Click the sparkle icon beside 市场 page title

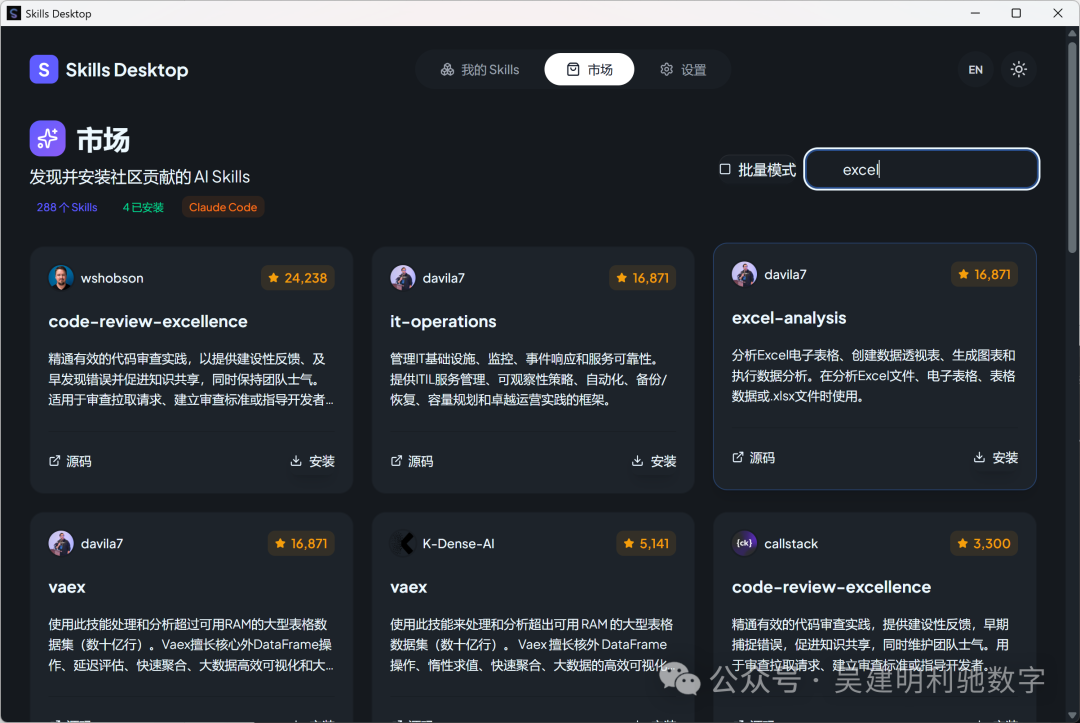click(47, 138)
